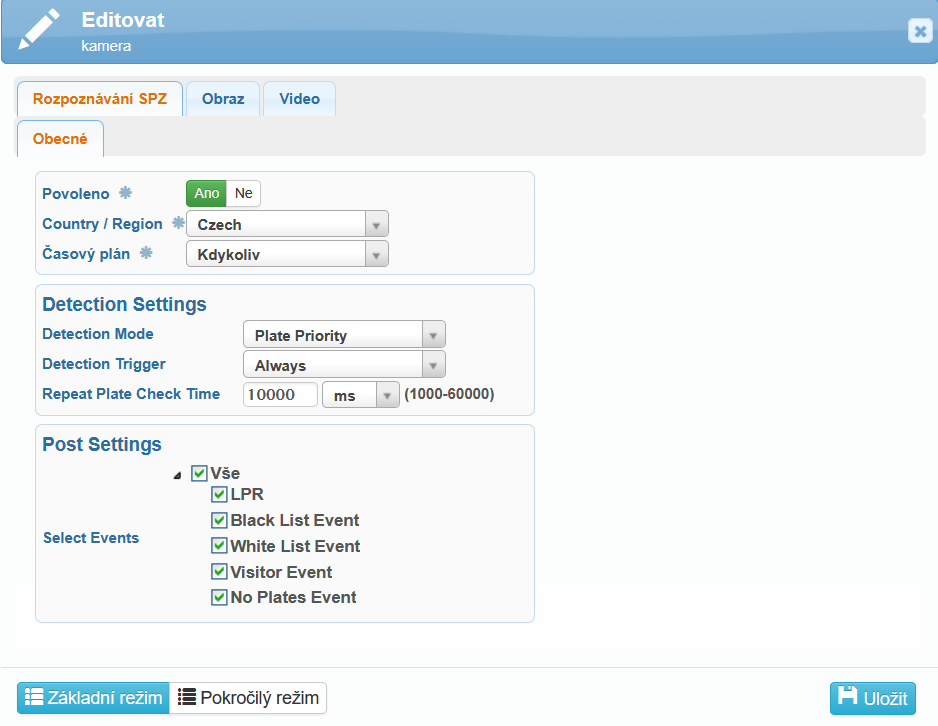This screenshot has width=938, height=726.
Task: Uncheck the Black List Event checkbox
Action: [219, 520]
